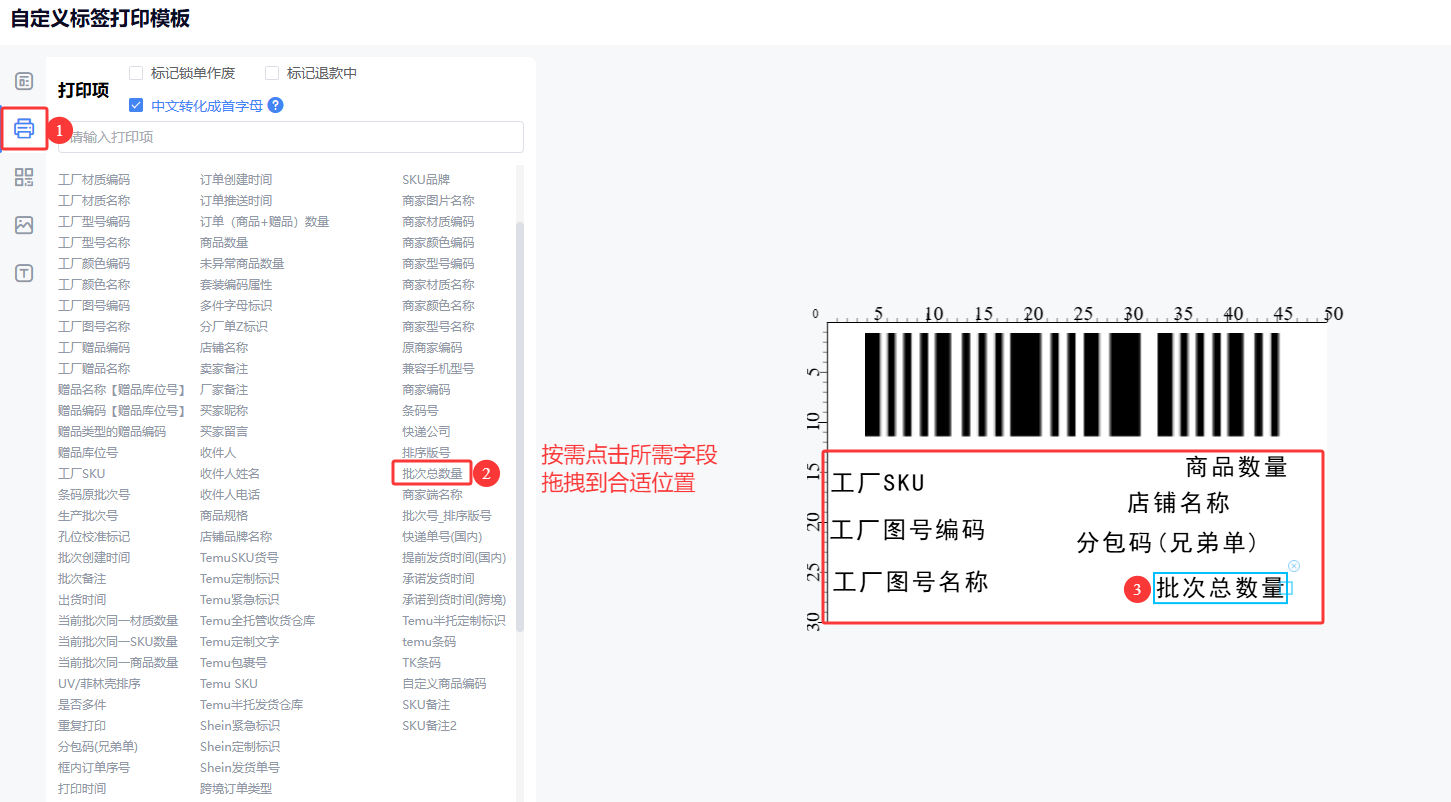Viewport: 1451px width, 802px height.
Task: Select the 批次创建时间 print item
Action: coord(94,558)
